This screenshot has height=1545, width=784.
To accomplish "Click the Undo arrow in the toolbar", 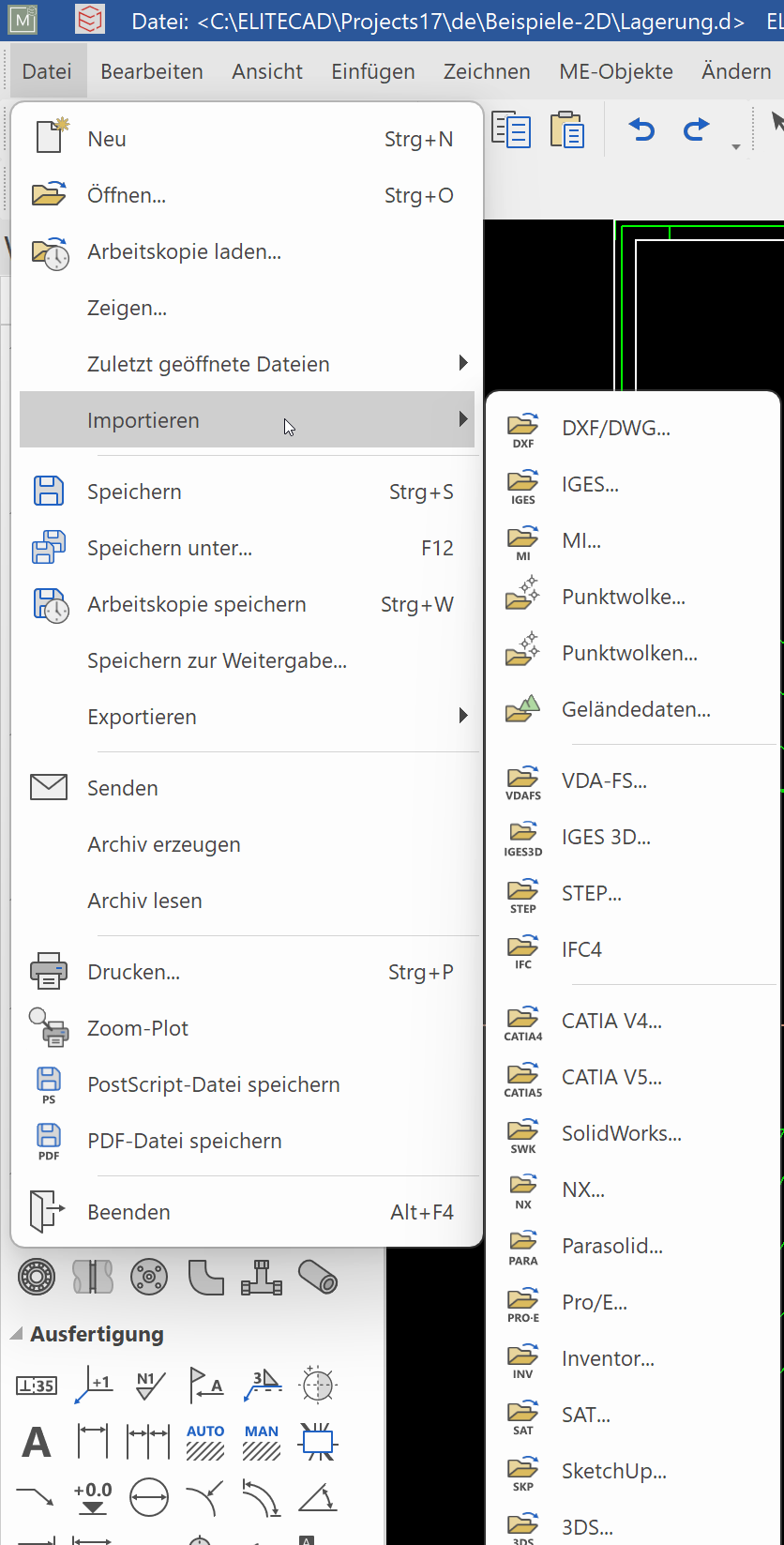I will pos(641,129).
